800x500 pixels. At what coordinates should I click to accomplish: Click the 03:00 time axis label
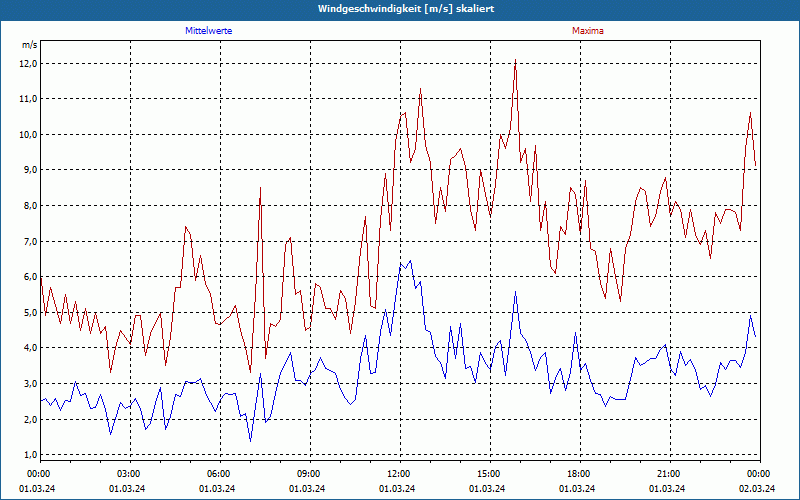click(x=131, y=474)
